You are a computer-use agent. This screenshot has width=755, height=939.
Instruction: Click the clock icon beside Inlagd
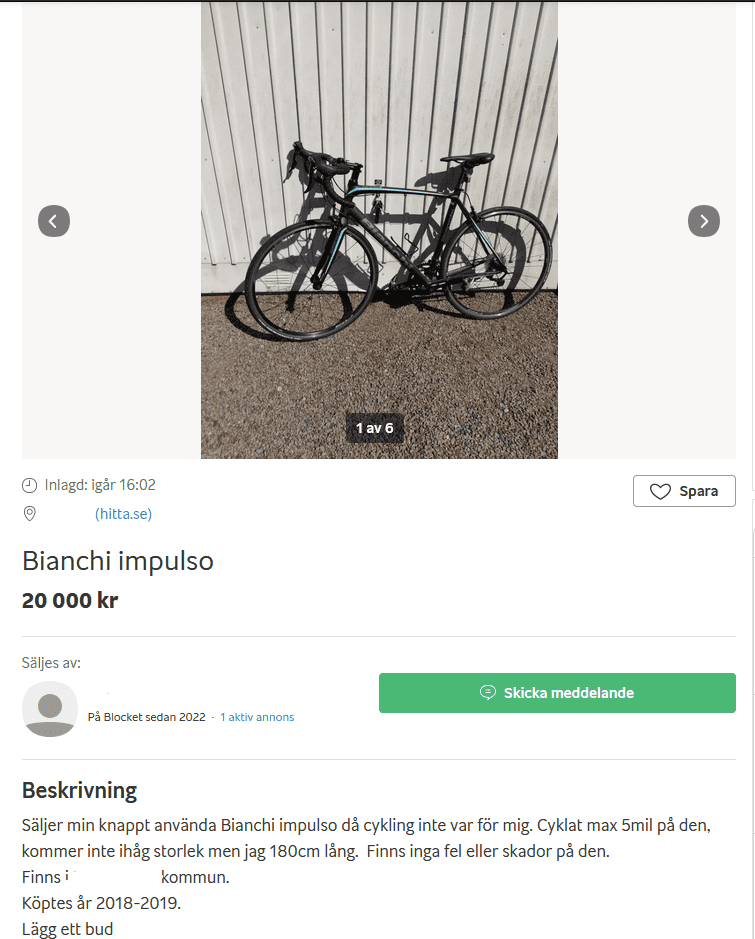point(30,485)
